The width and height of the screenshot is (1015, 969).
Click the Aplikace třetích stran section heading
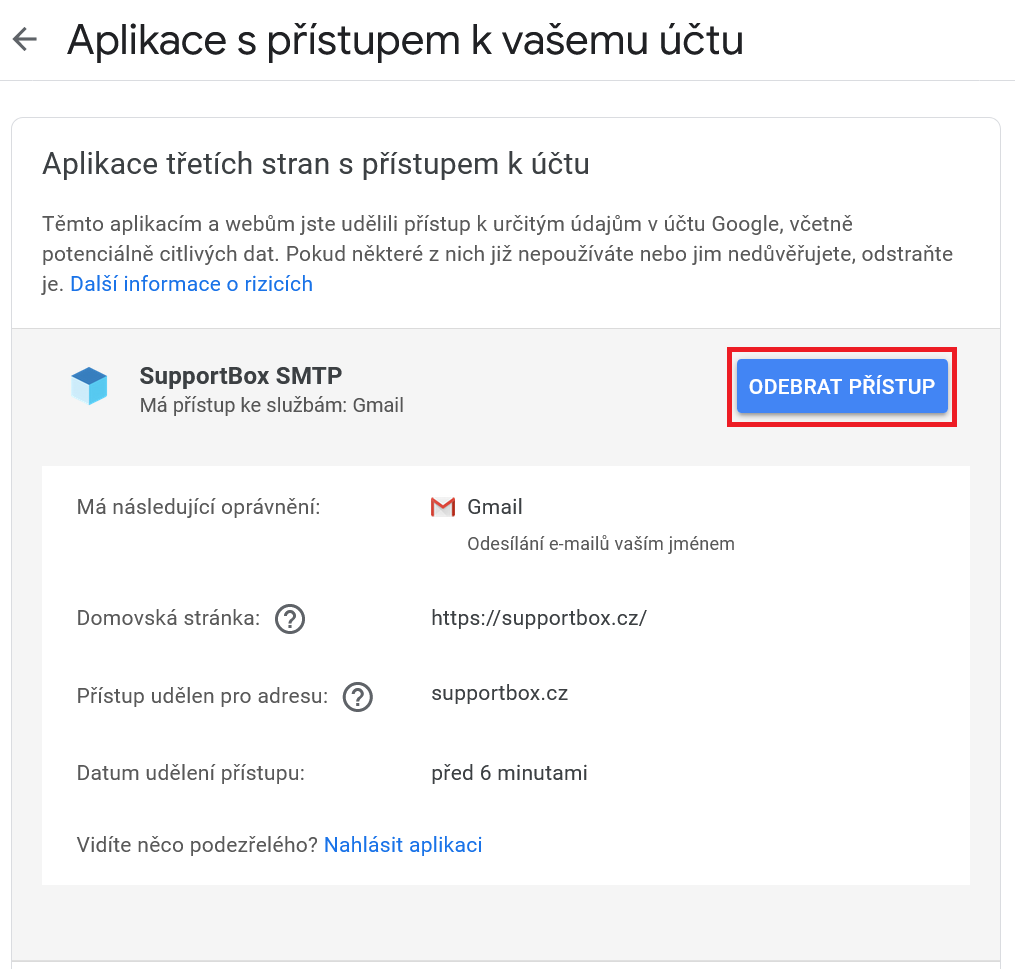pos(315,164)
